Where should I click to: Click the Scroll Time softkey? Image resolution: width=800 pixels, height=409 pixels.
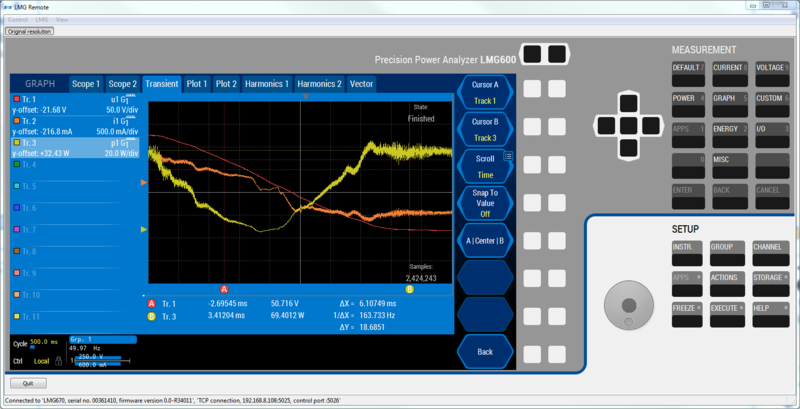pyautogui.click(x=485, y=166)
